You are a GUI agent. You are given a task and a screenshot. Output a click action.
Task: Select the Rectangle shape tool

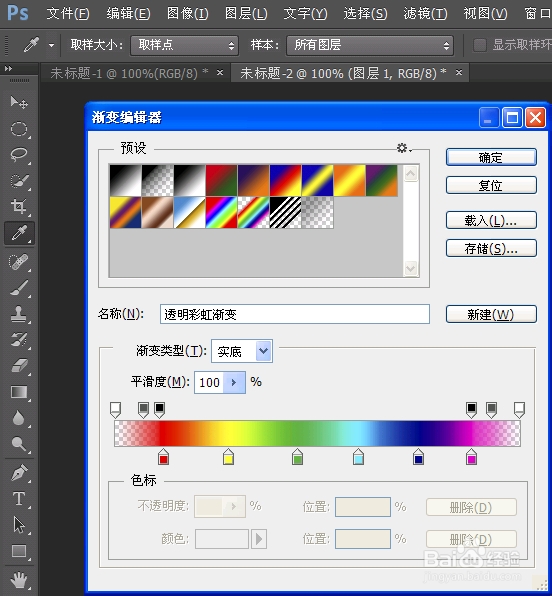[x=19, y=551]
